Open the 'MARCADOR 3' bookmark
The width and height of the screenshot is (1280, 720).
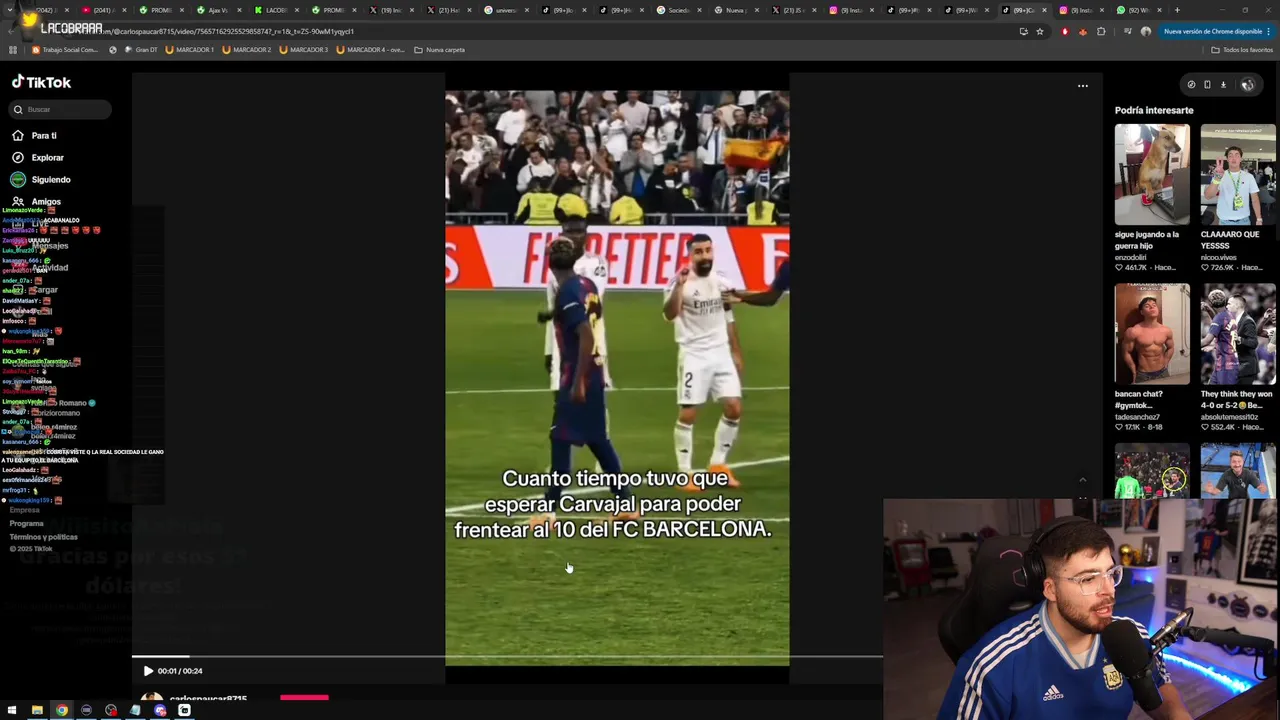[303, 49]
